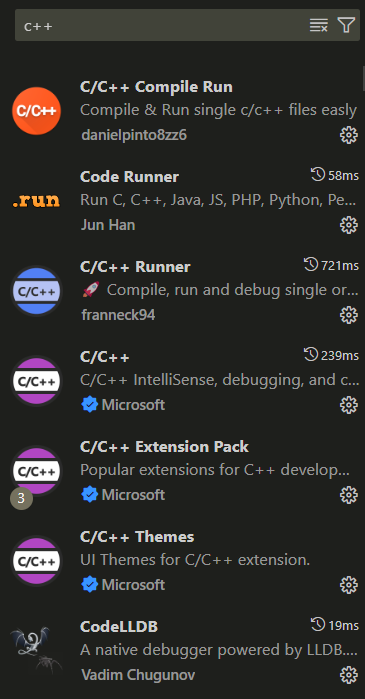
Task: Open the manage gear for C/C++ Compile Run
Action: point(349,135)
